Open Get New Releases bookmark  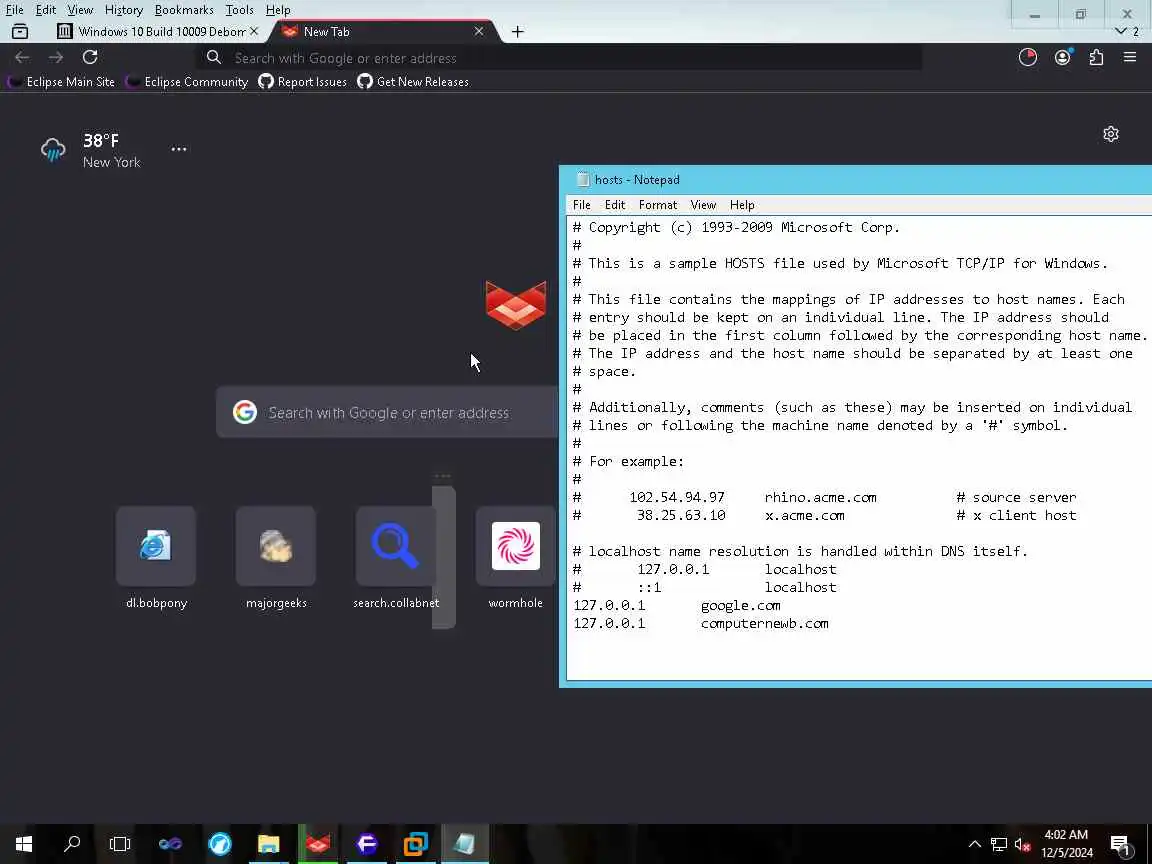click(x=413, y=82)
